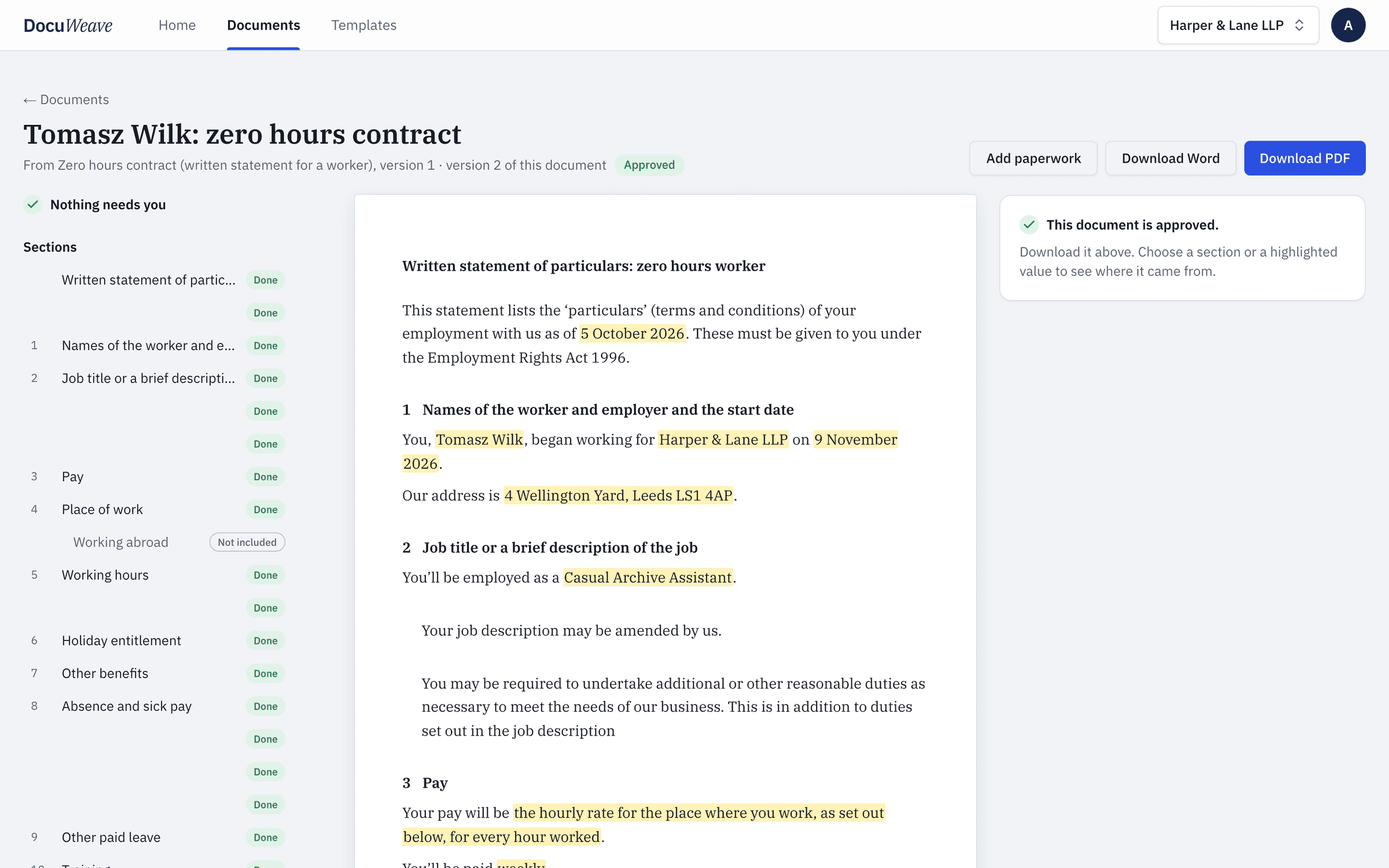Click Download PDF button
Image resolution: width=1389 pixels, height=868 pixels.
pyautogui.click(x=1305, y=158)
